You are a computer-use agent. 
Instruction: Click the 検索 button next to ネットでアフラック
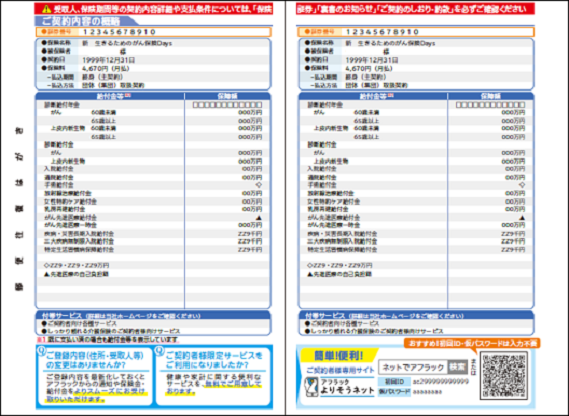click(x=457, y=367)
